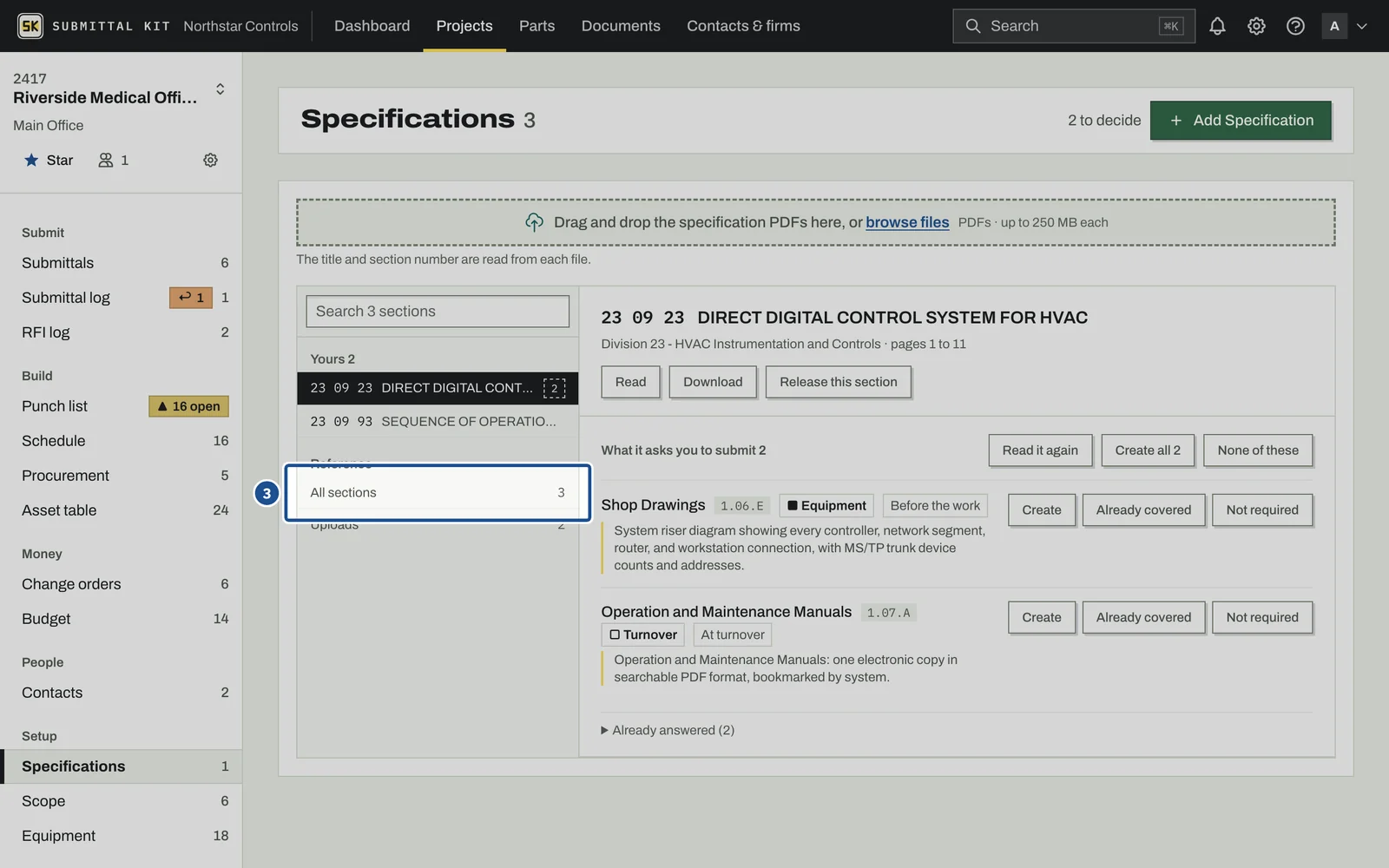1389x868 pixels.
Task: Open RFI log in sidebar
Action: (x=122, y=332)
